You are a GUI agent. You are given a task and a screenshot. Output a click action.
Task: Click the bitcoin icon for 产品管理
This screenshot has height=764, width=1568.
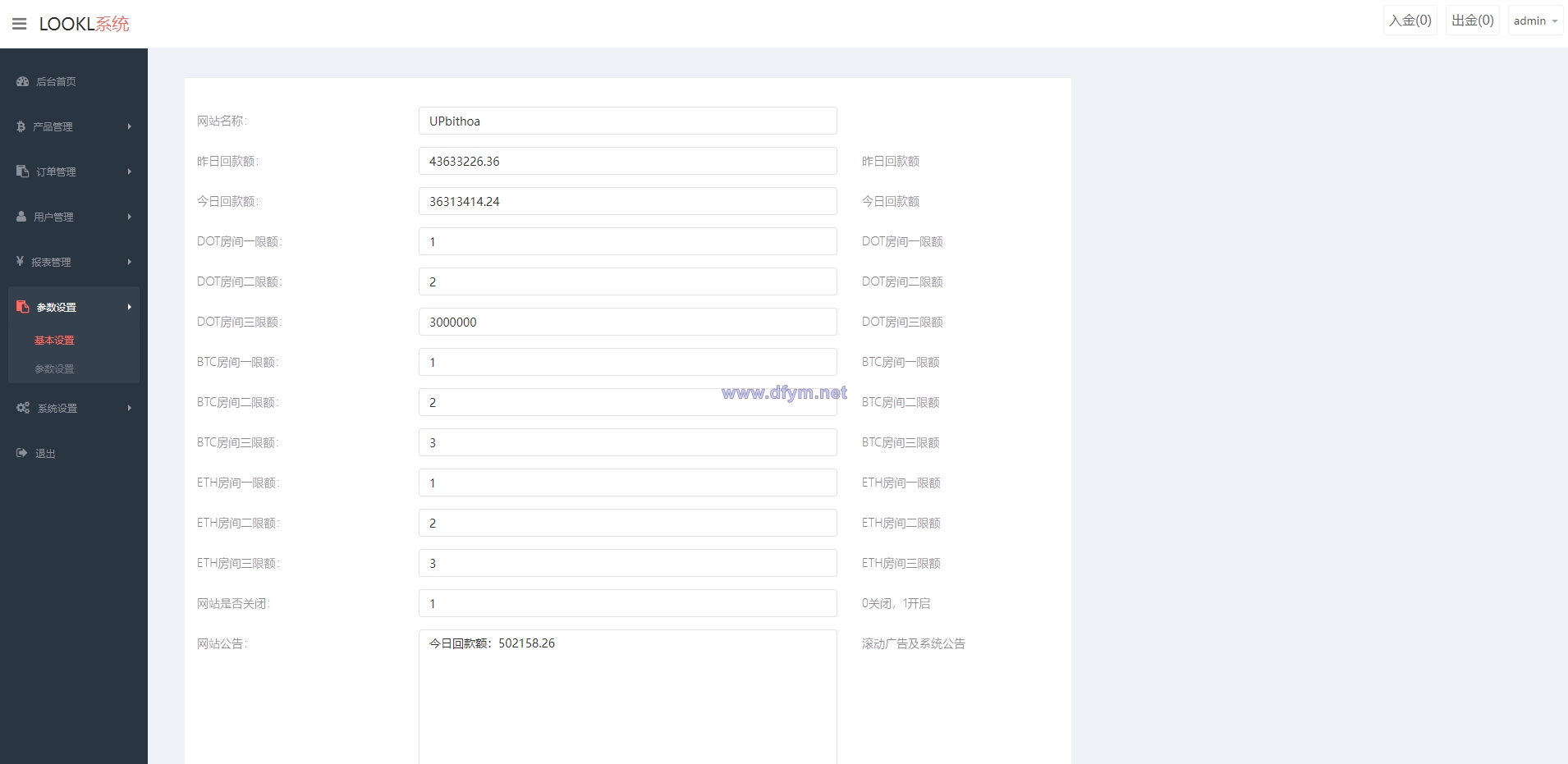tap(21, 126)
